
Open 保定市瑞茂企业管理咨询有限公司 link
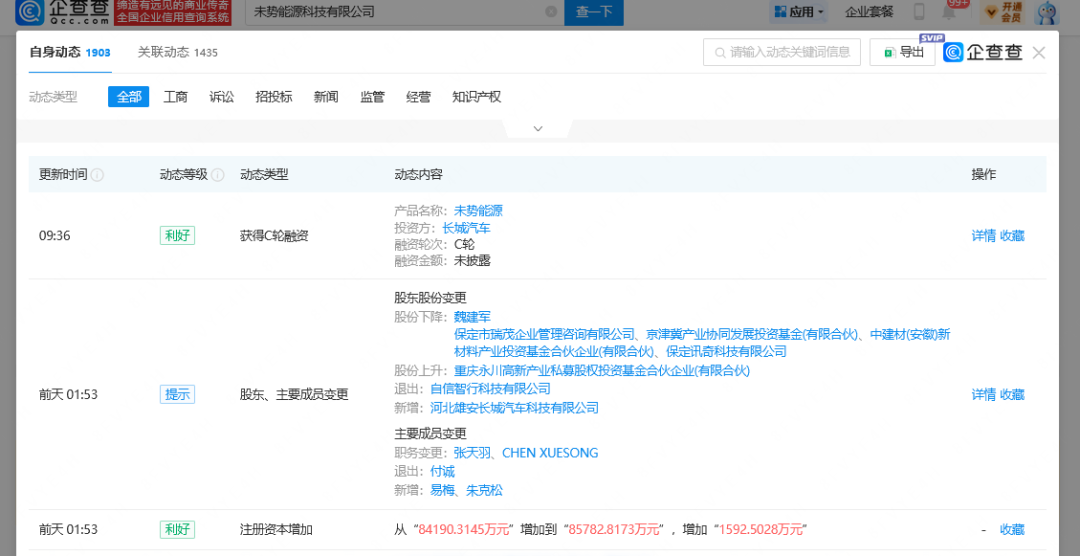(x=543, y=335)
